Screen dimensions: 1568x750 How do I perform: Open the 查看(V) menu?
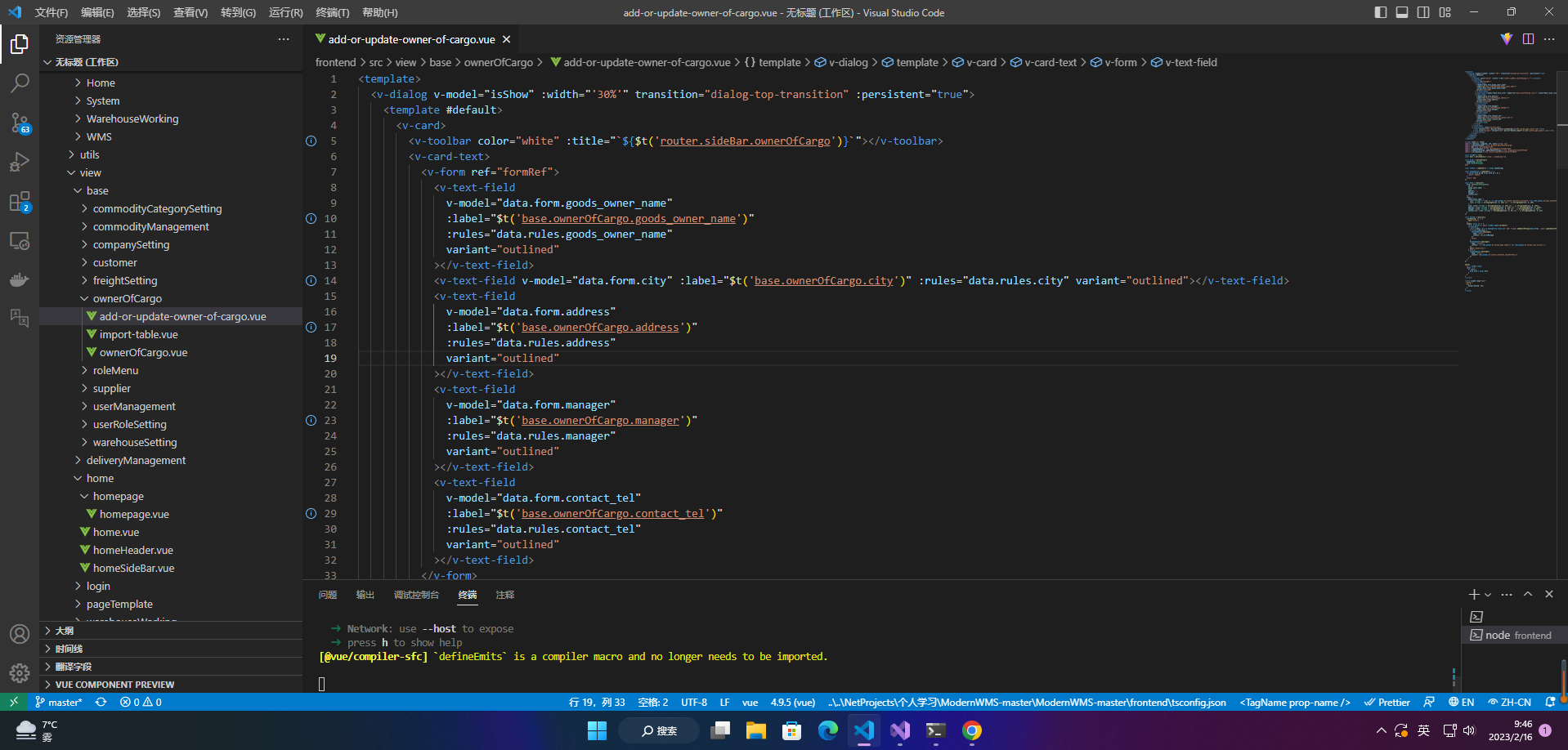click(190, 12)
